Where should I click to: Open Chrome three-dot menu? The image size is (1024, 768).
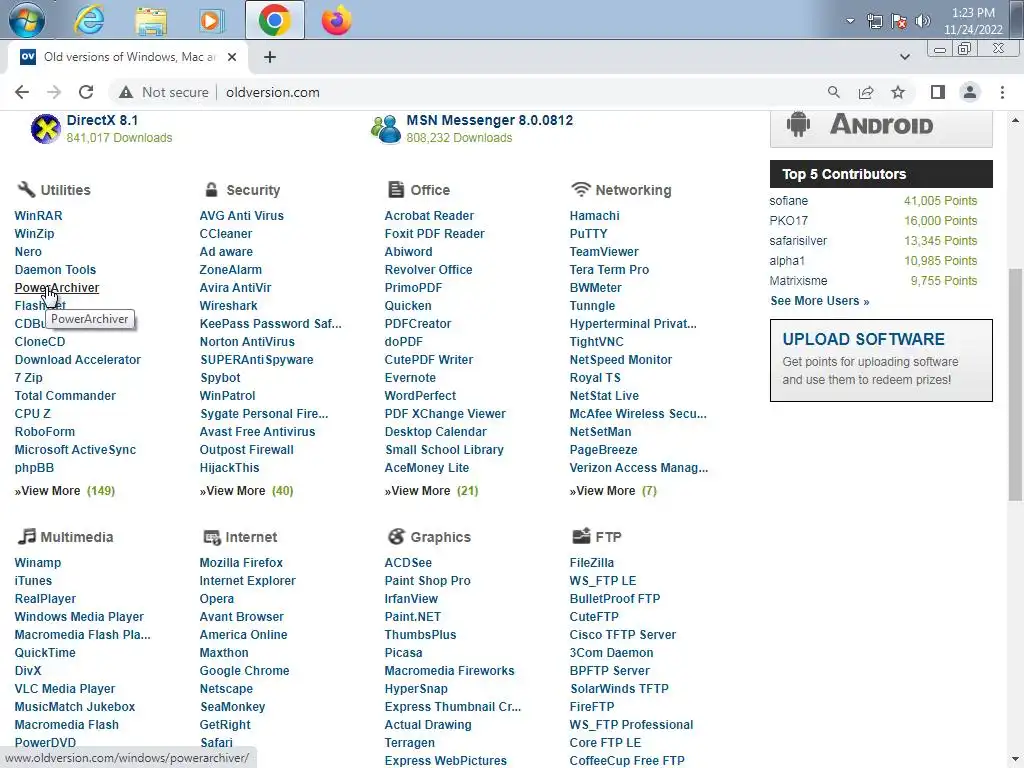1002,92
